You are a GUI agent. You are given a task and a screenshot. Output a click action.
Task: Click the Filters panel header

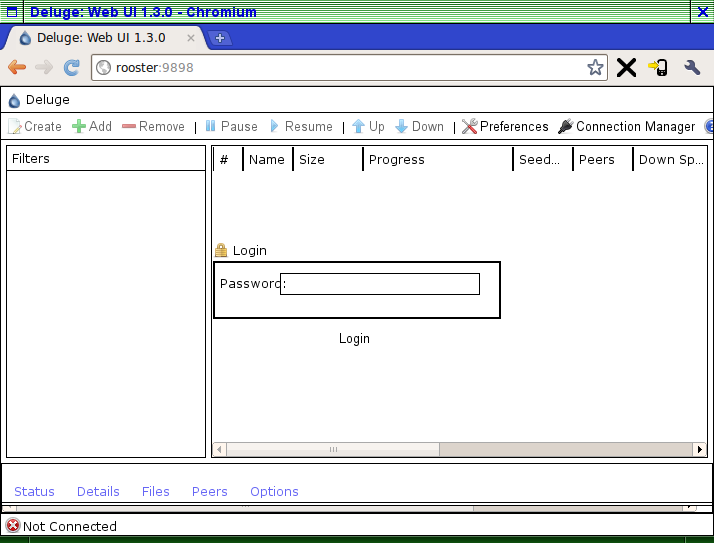(x=106, y=159)
